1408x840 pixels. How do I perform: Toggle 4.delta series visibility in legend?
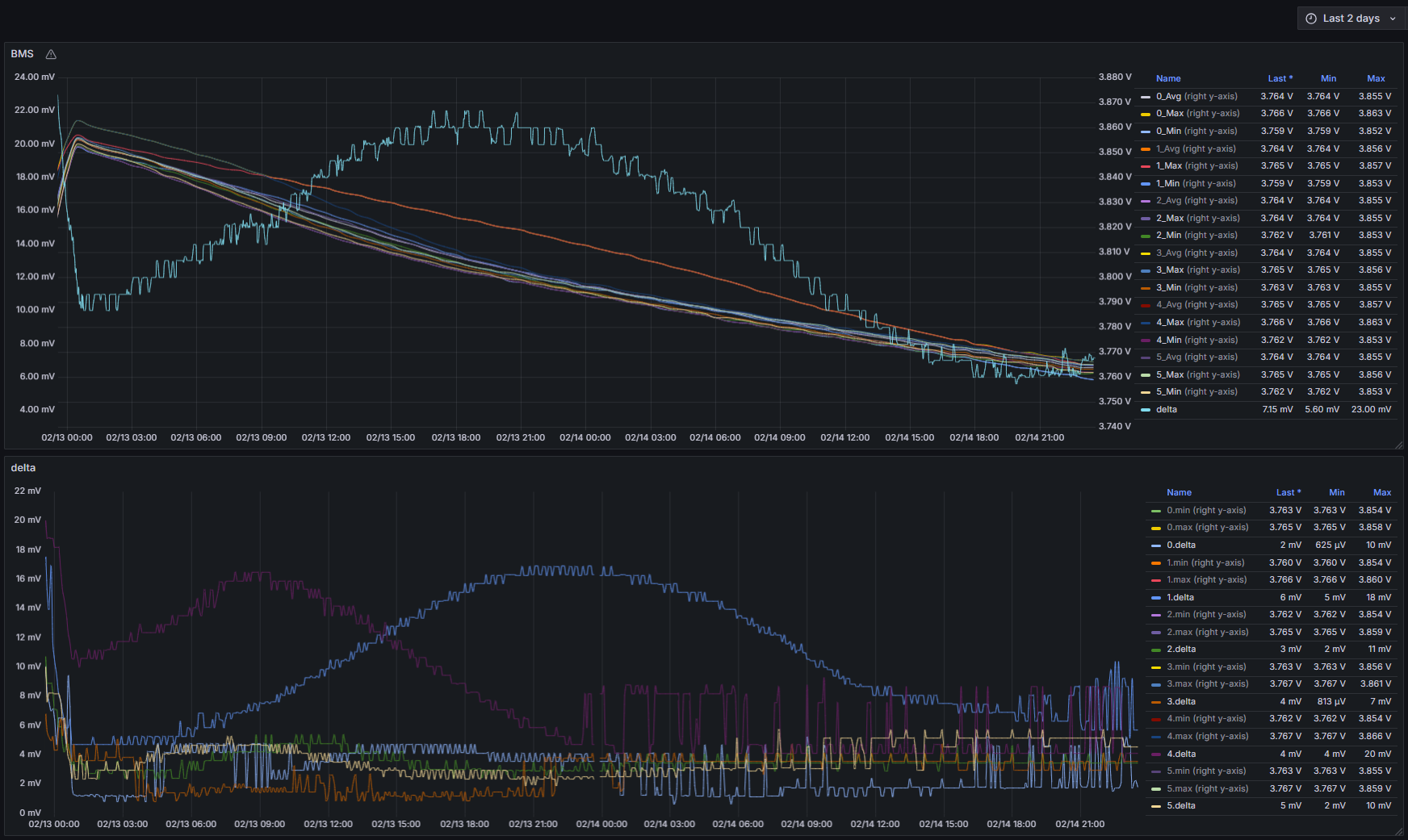[1180, 754]
